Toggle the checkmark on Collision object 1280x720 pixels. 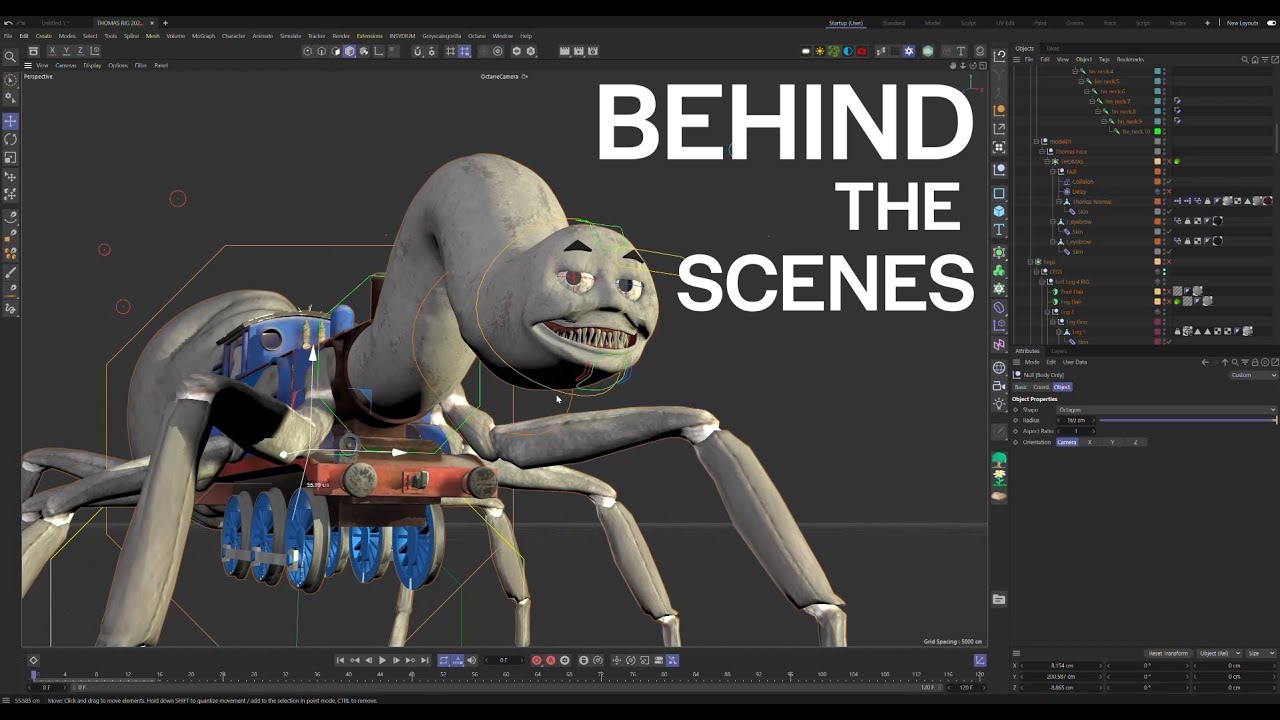(1168, 182)
